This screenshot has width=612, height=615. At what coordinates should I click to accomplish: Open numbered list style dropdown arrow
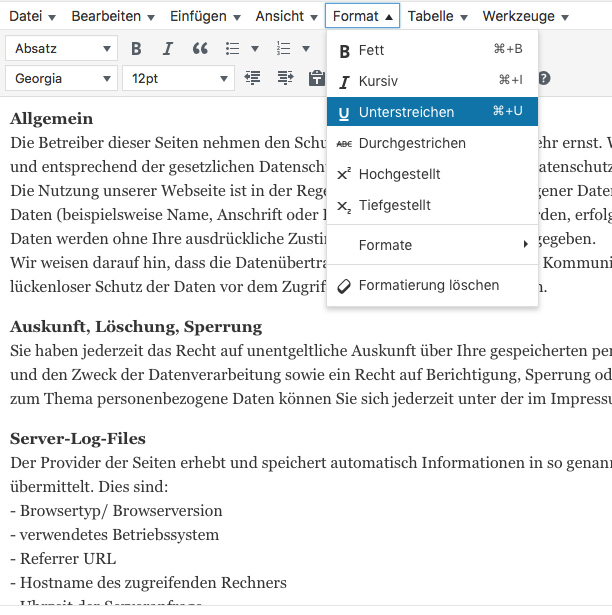tap(306, 49)
